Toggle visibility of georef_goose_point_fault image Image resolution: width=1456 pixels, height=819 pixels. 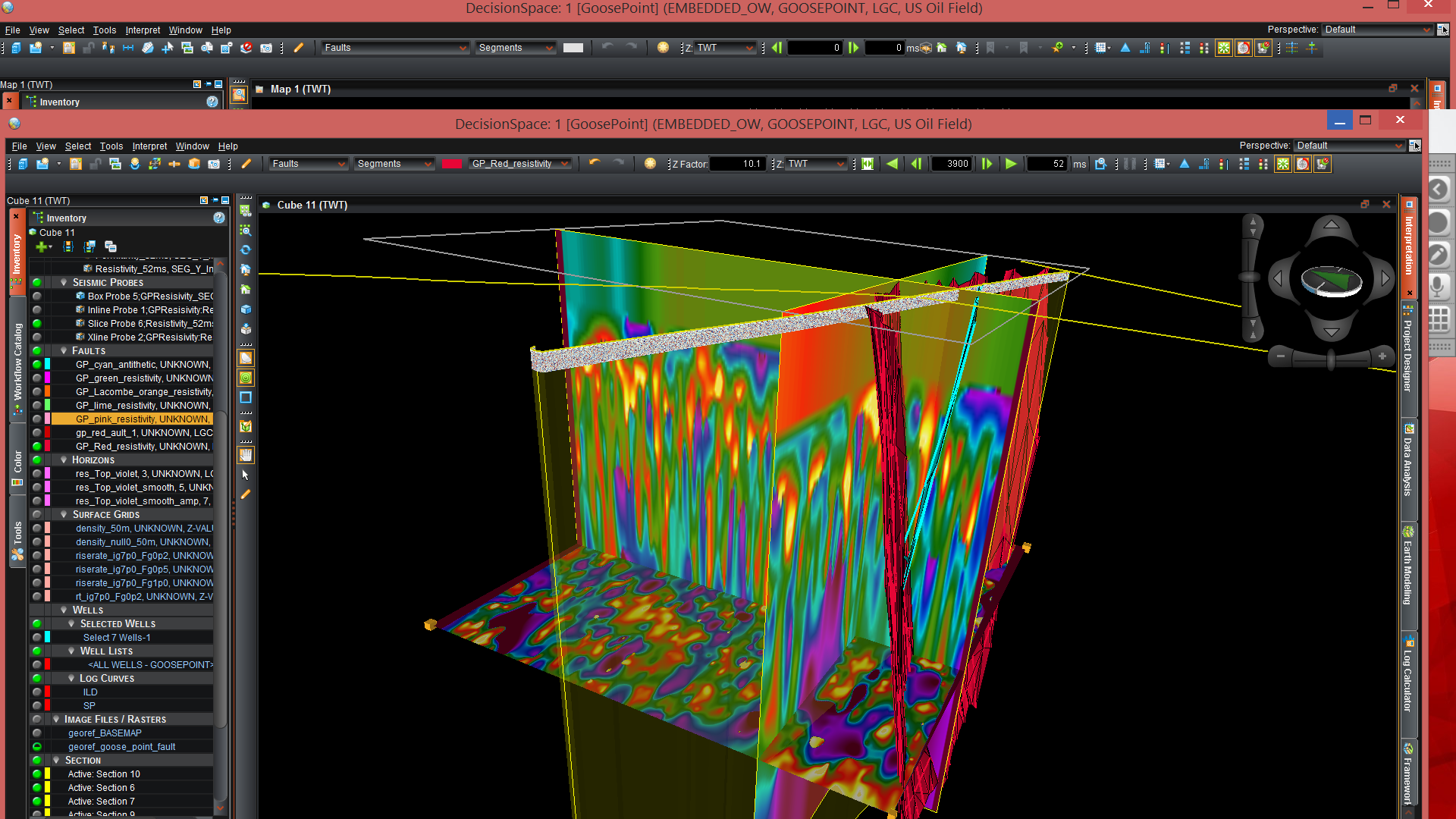36,747
